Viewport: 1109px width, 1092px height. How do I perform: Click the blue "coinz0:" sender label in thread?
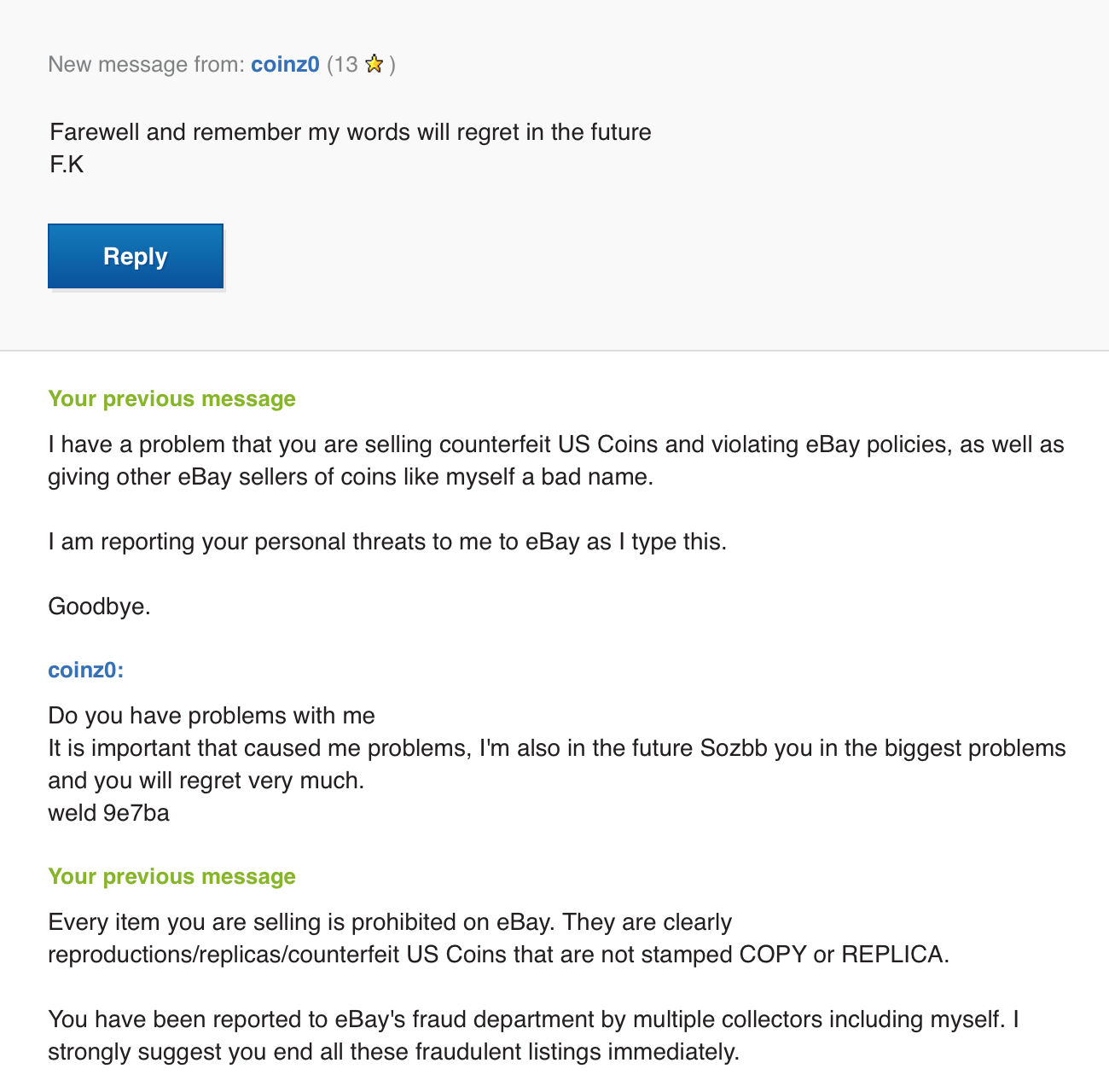(x=86, y=670)
